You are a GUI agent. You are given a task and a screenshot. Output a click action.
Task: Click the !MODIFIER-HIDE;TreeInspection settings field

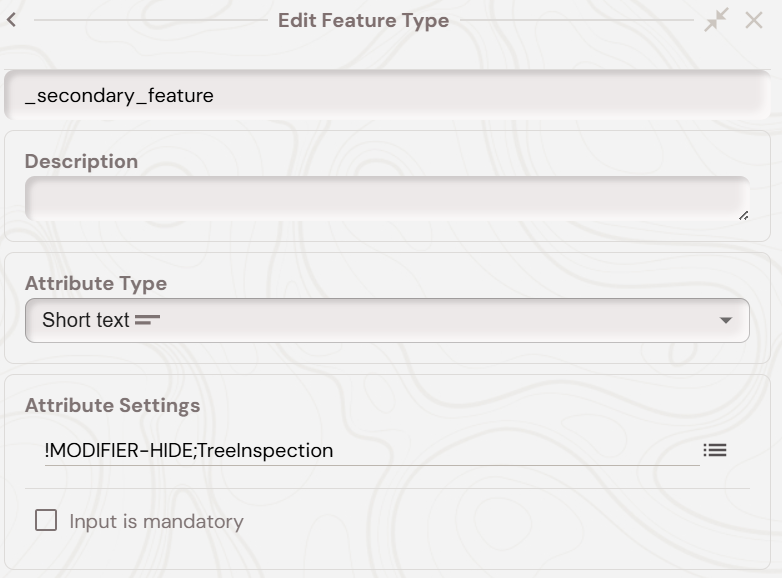[x=370, y=451]
